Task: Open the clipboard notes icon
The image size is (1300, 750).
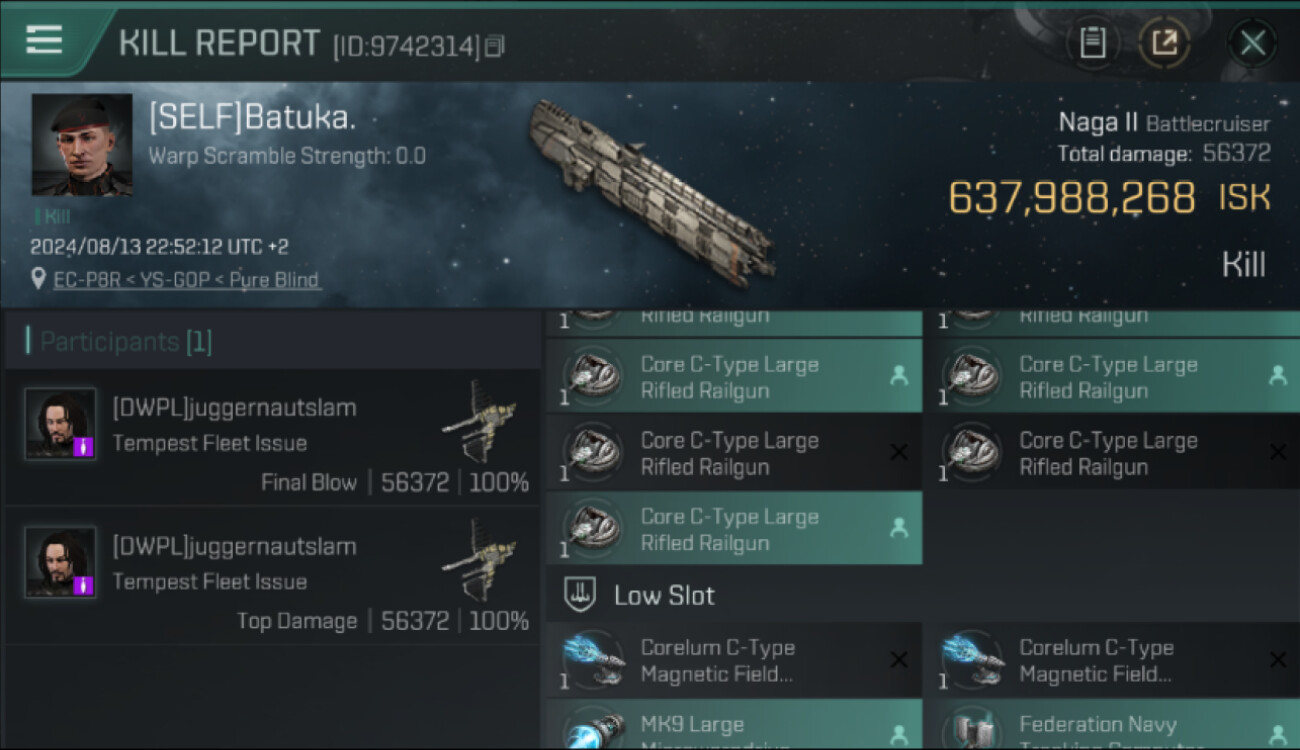Action: click(1093, 42)
